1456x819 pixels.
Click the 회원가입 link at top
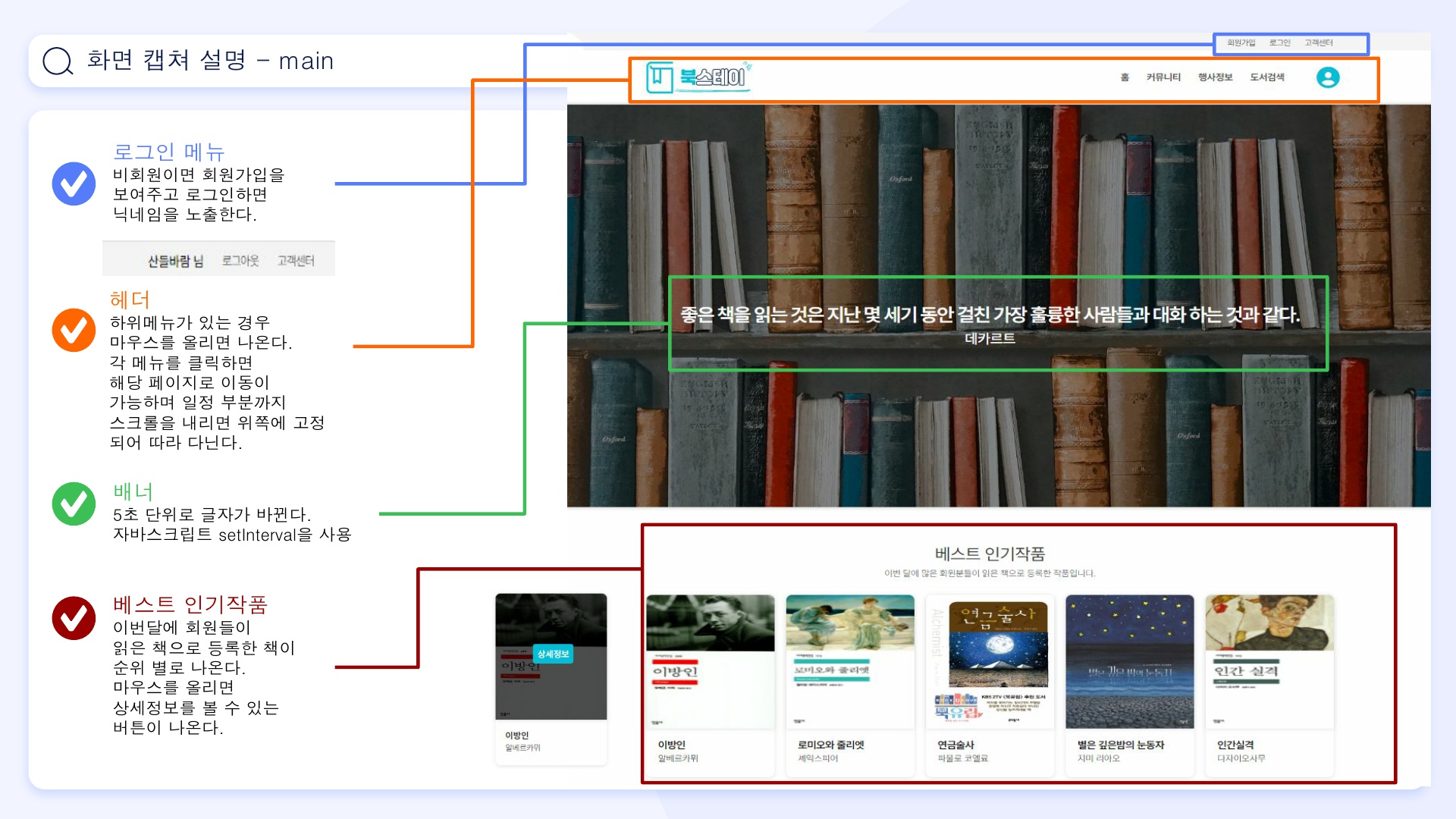coord(1241,43)
